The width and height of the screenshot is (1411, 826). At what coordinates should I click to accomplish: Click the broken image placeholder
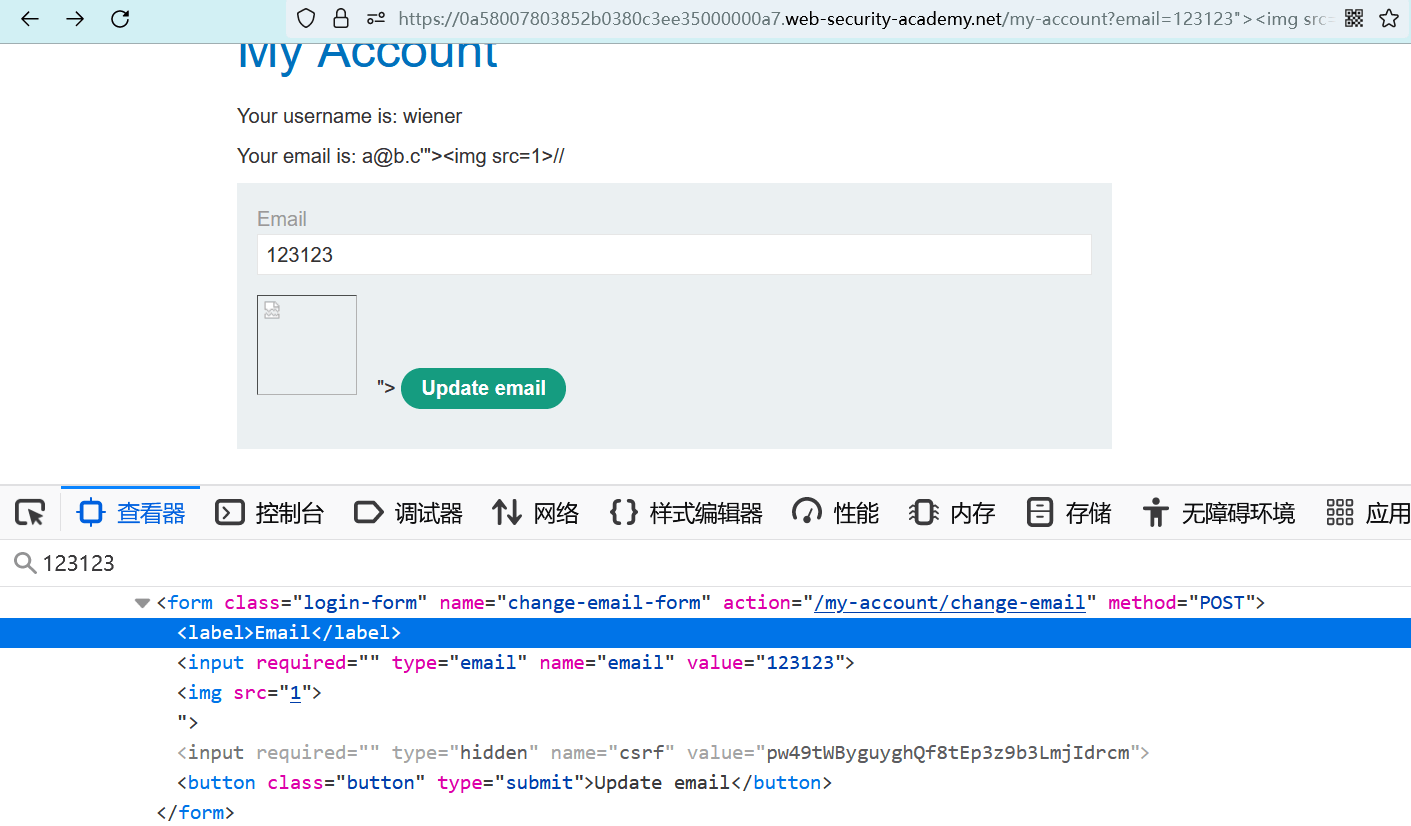coord(306,345)
